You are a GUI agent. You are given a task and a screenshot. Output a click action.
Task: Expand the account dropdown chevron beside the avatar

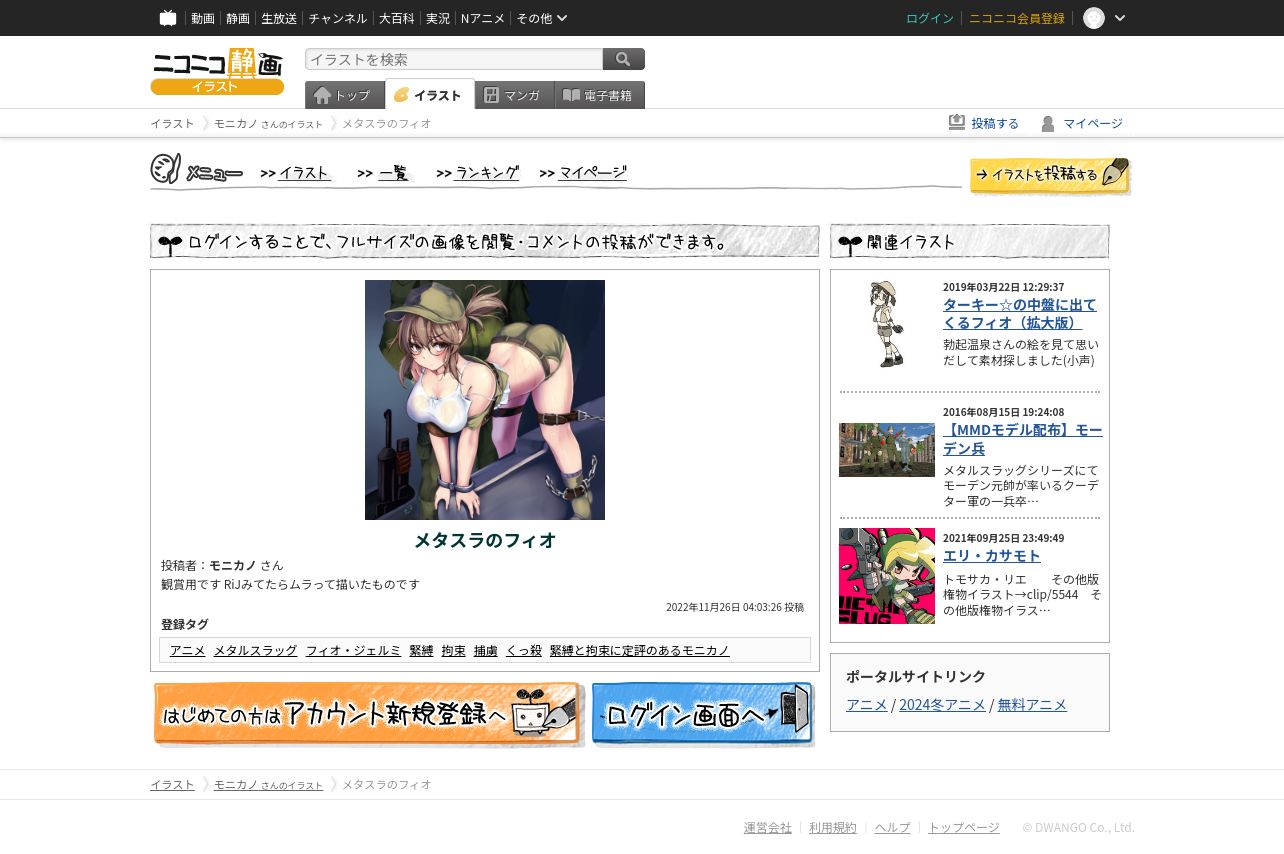1120,18
